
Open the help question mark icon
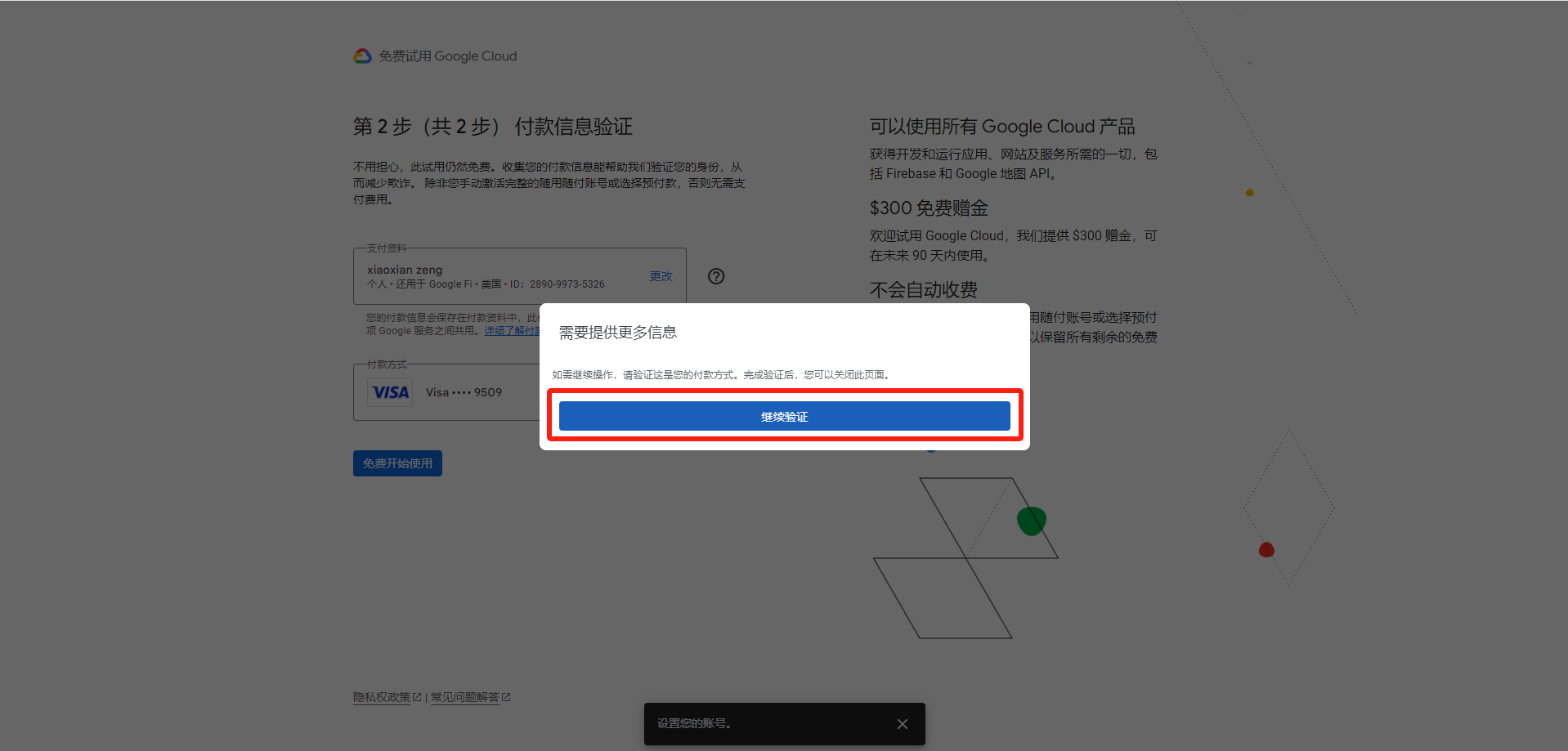pos(716,276)
